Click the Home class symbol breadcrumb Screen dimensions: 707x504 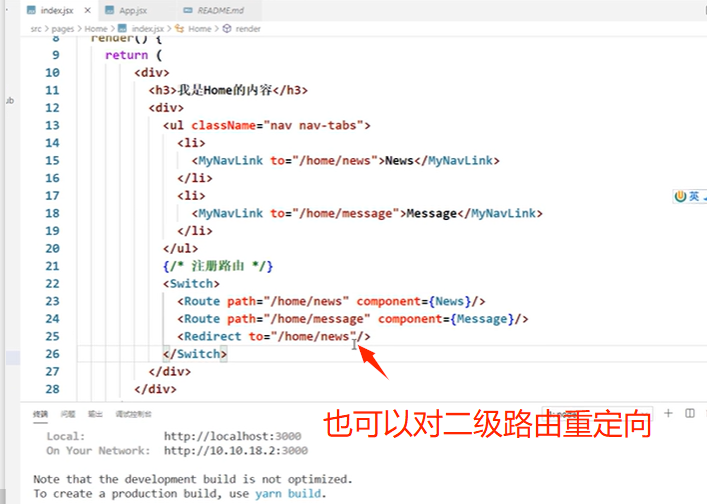pyautogui.click(x=199, y=29)
